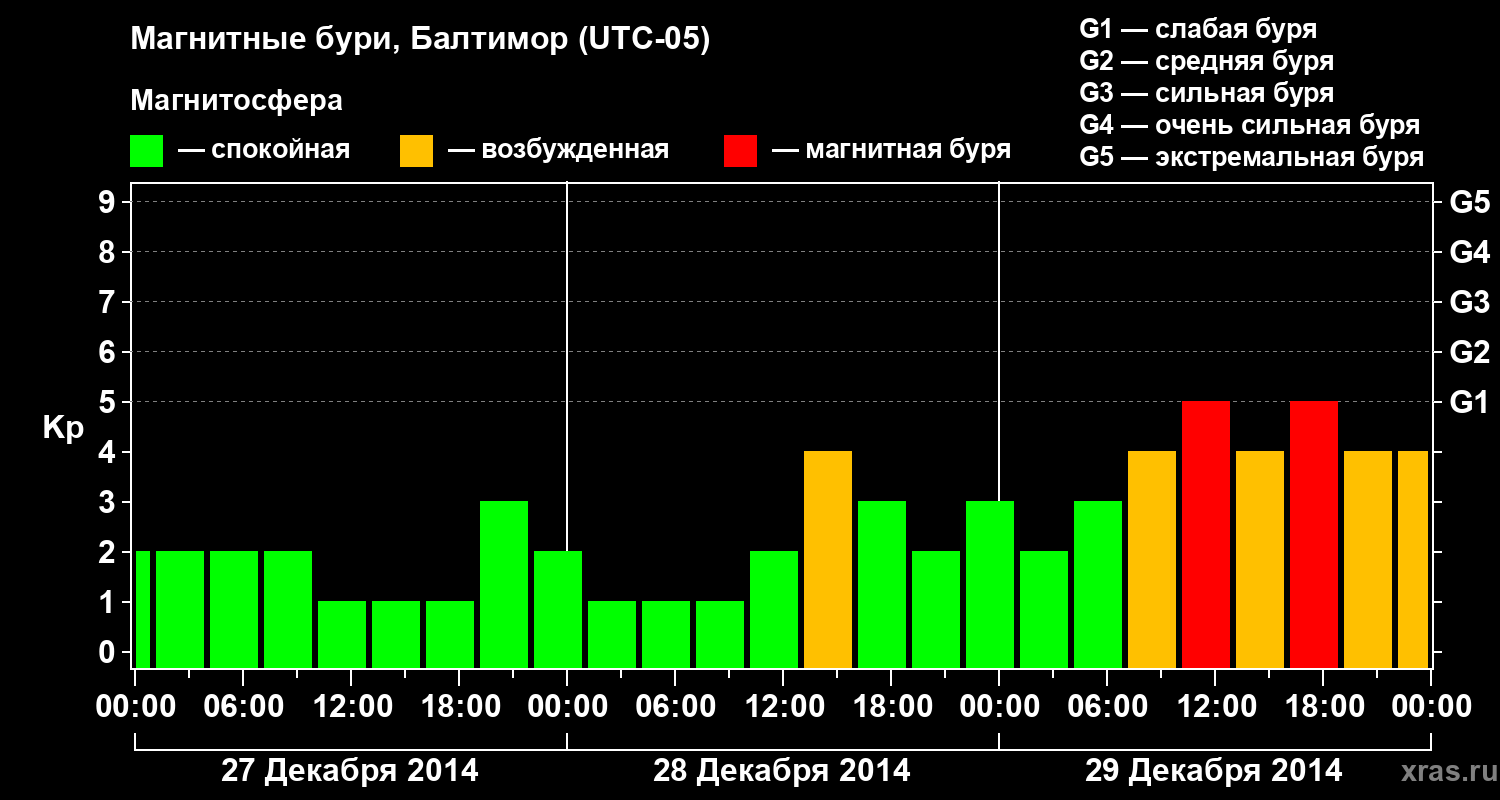Click the G2 marker on the right axis
Viewport: 1500px width, 800px height.
click(1470, 352)
